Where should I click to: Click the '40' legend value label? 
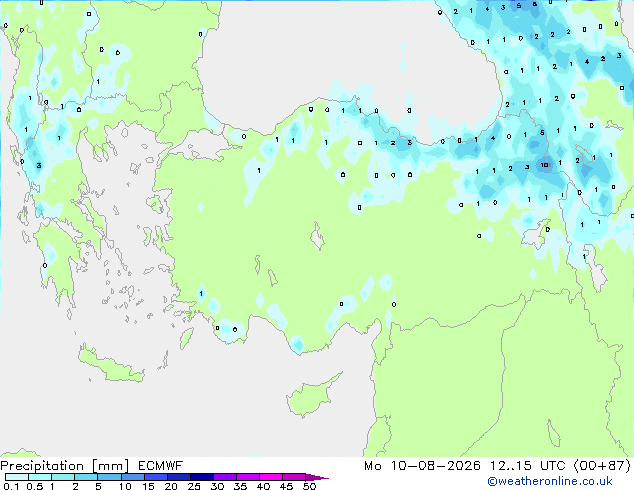point(263,486)
